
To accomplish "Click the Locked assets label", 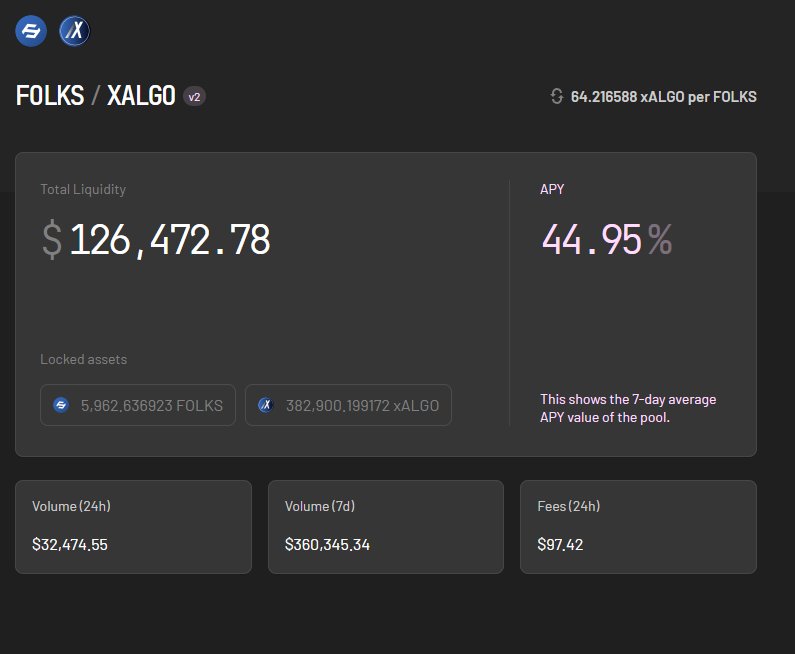I will click(83, 359).
